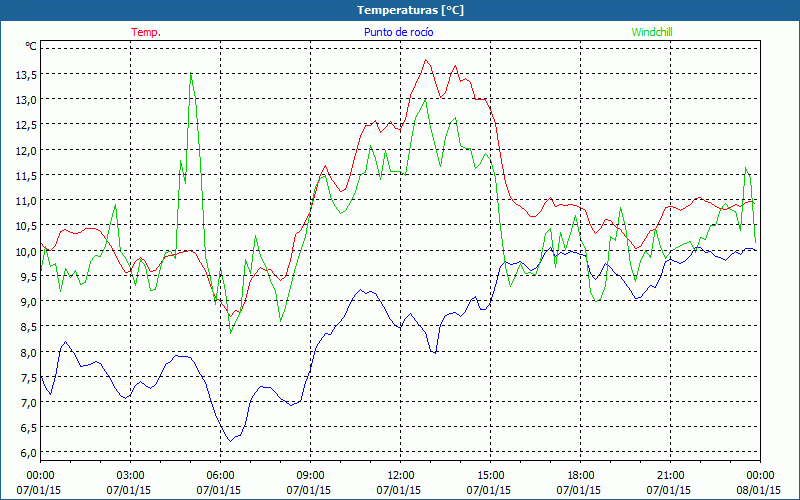Select the 06:00 time axis label

[220, 475]
